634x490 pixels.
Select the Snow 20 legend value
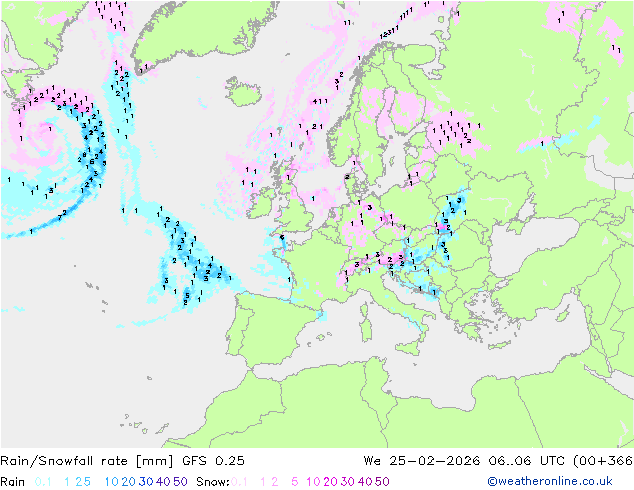tap(330, 482)
